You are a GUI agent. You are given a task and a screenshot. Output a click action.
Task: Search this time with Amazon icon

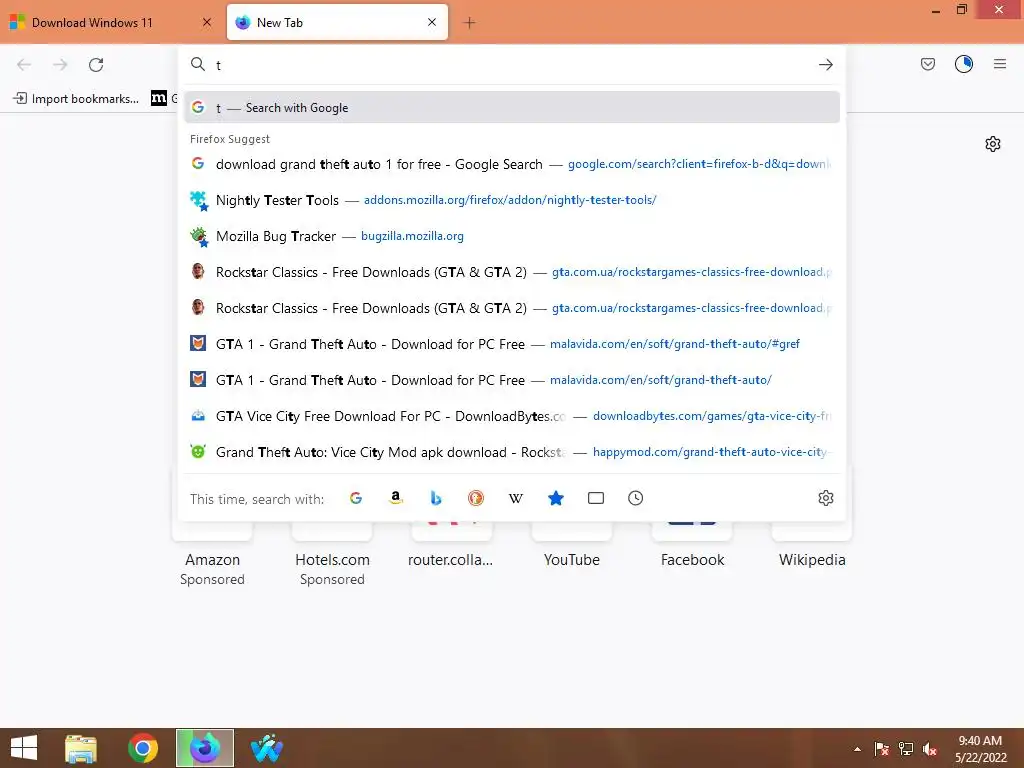tap(396, 498)
